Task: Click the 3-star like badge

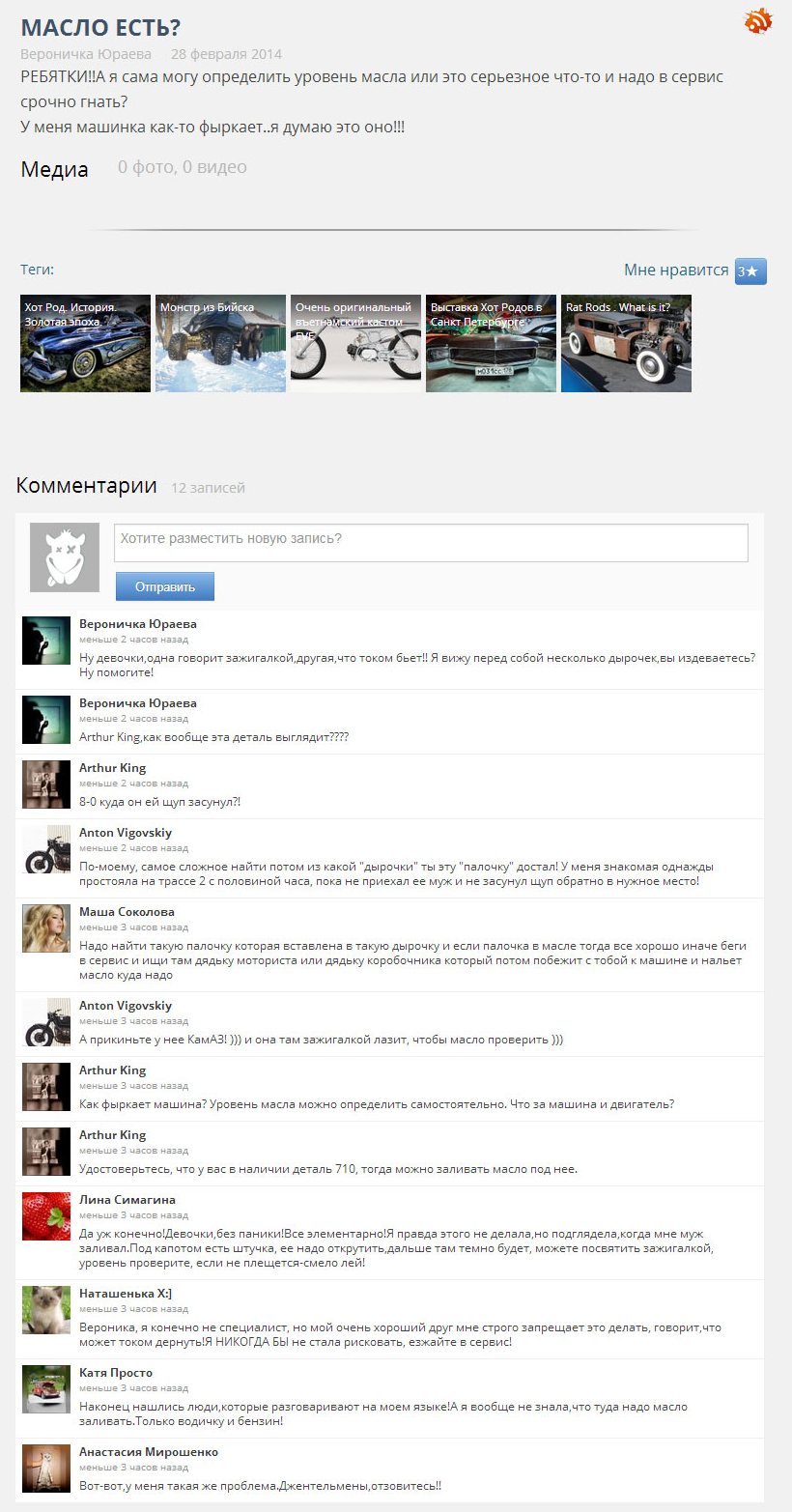Action: coord(750,271)
